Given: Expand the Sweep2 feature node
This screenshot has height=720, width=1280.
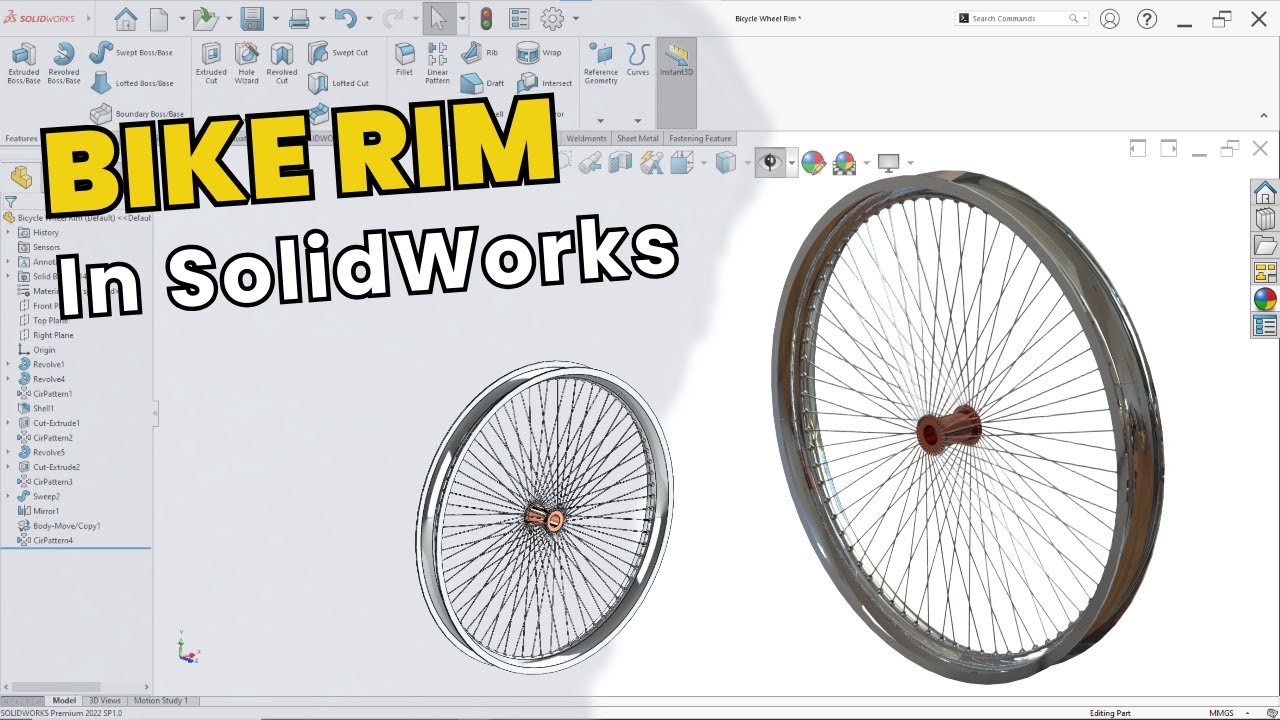Looking at the screenshot, I should point(9,496).
